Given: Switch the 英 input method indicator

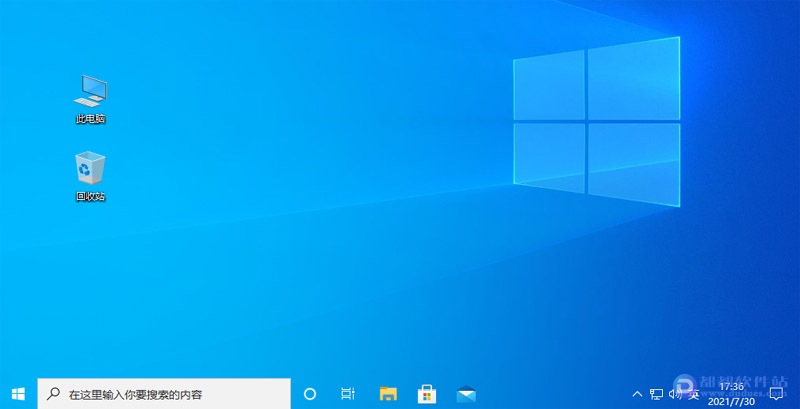Looking at the screenshot, I should click(694, 394).
